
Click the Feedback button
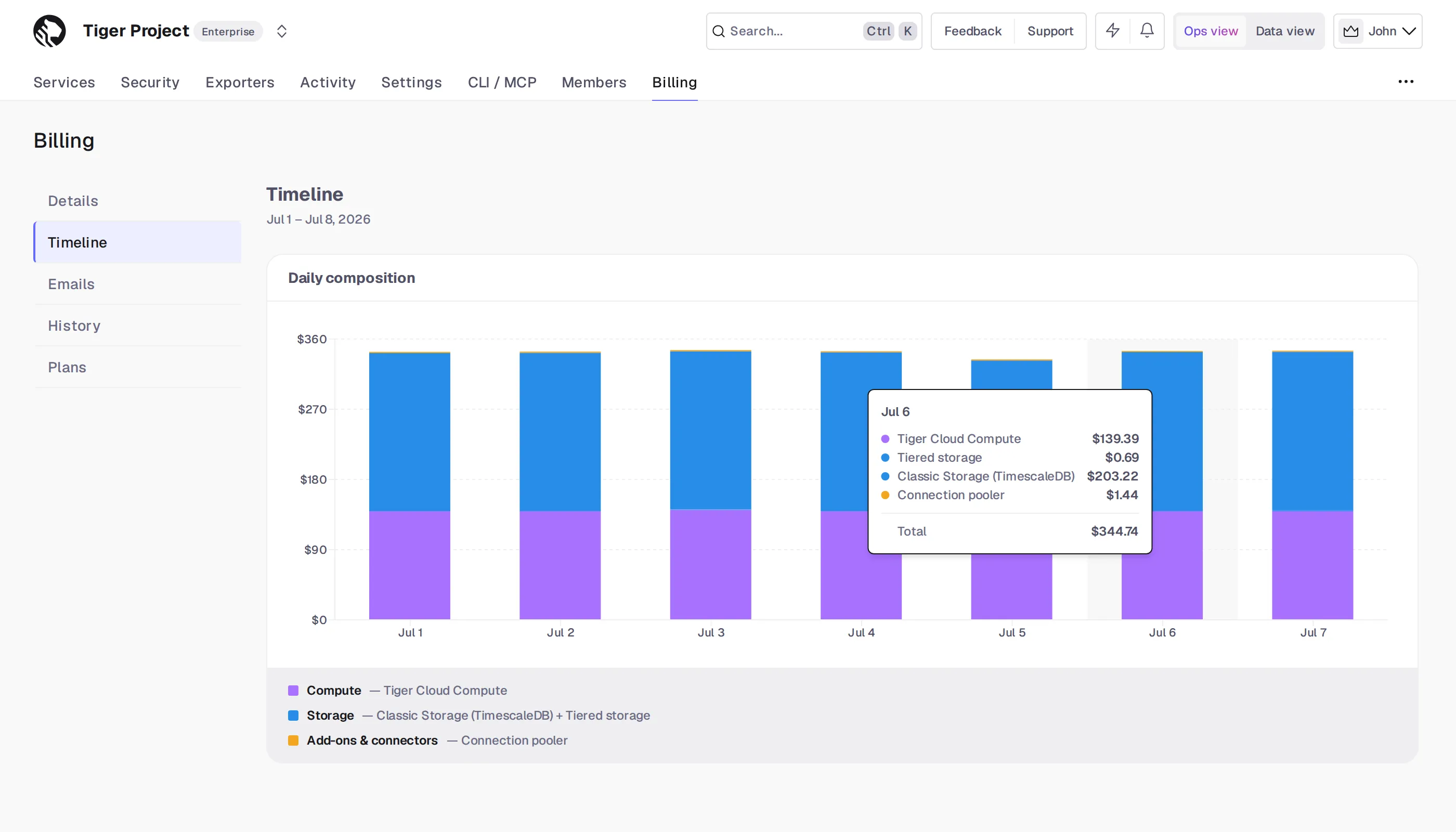point(972,31)
